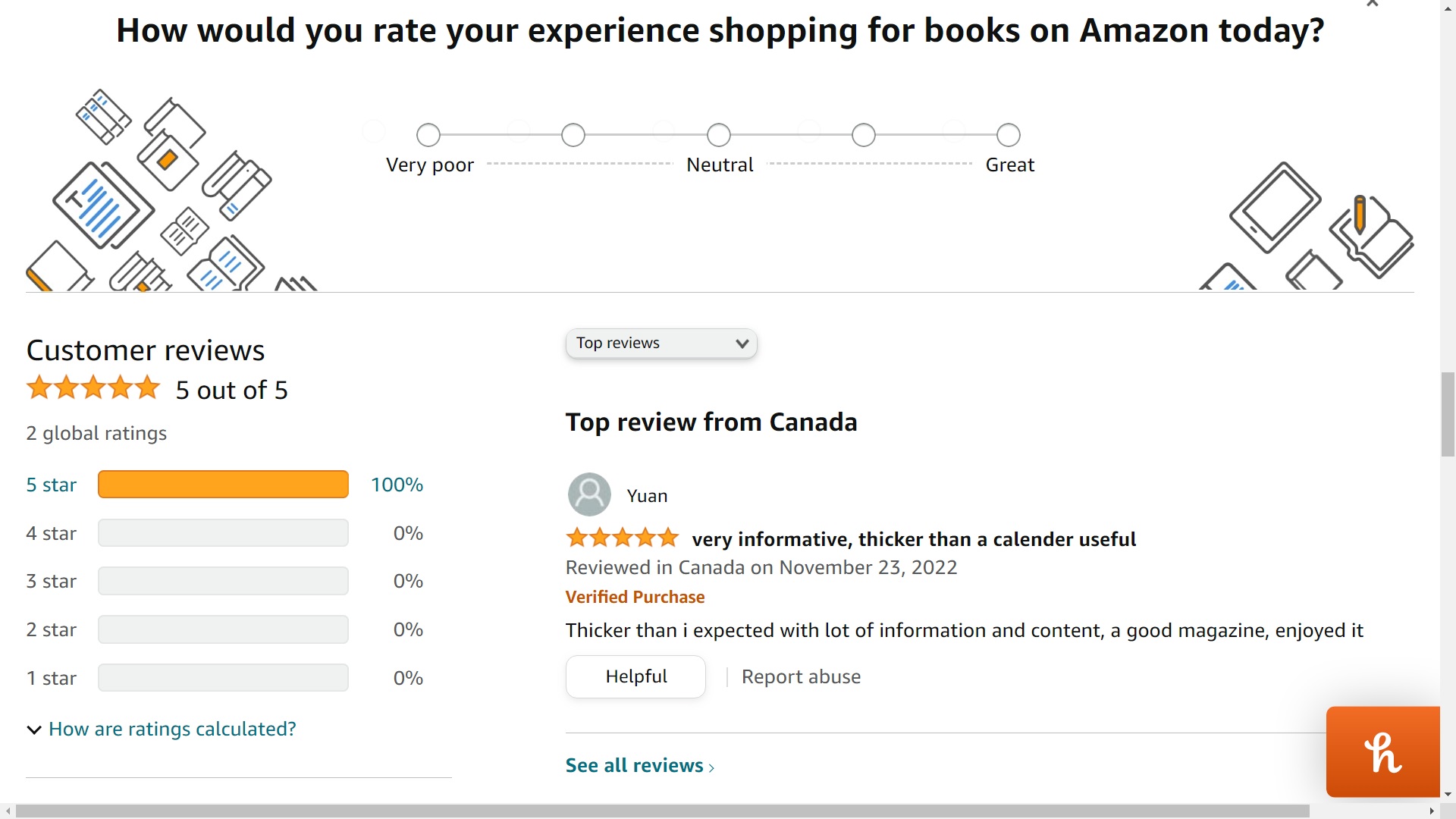
Task: Click the orange 5 star rating bar
Action: pos(223,485)
